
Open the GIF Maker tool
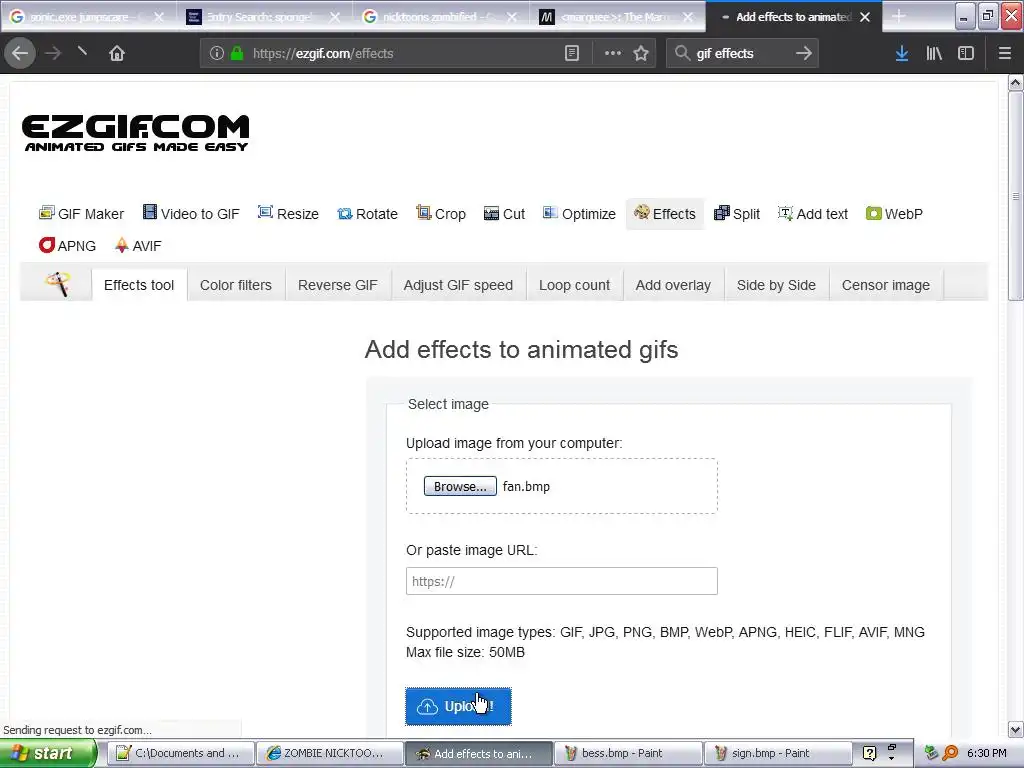click(x=81, y=214)
